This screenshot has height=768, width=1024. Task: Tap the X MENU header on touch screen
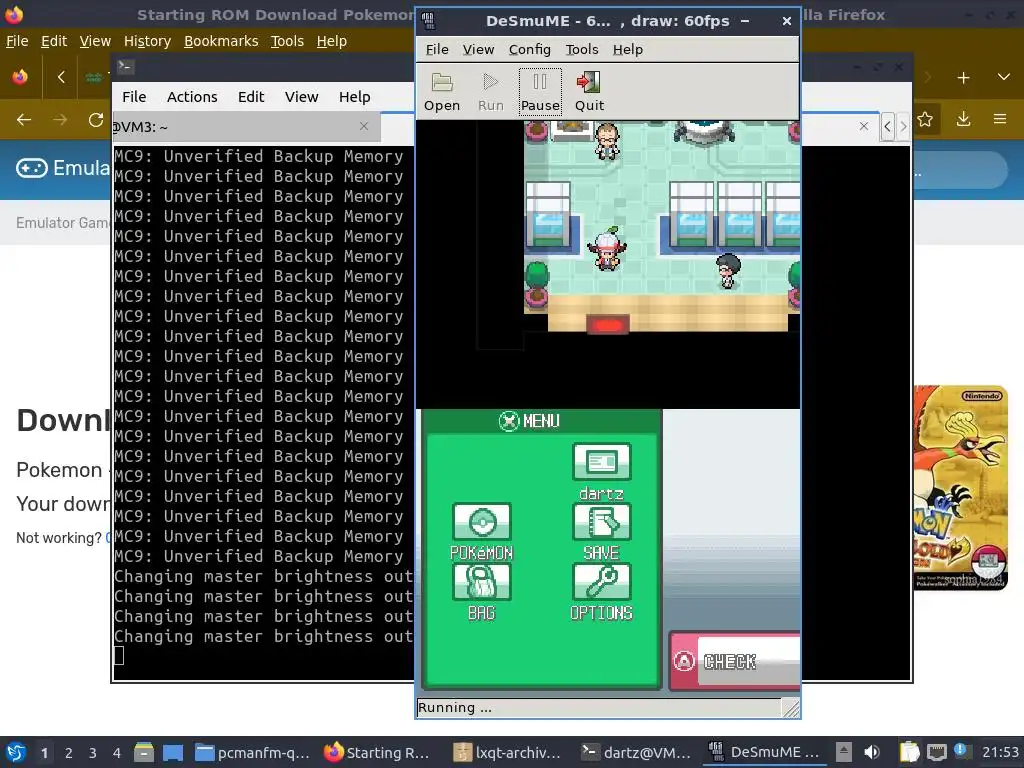[x=530, y=421]
